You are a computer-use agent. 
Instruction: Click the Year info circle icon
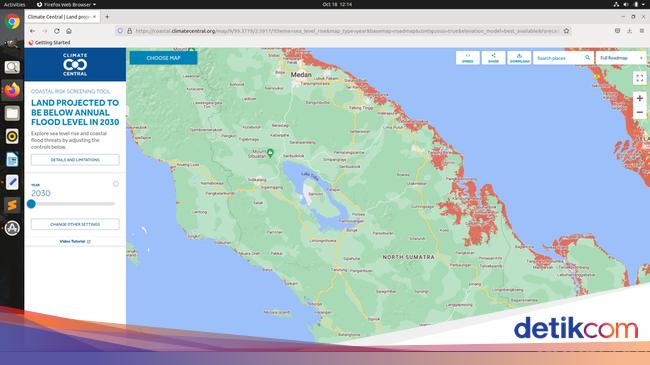coord(116,184)
